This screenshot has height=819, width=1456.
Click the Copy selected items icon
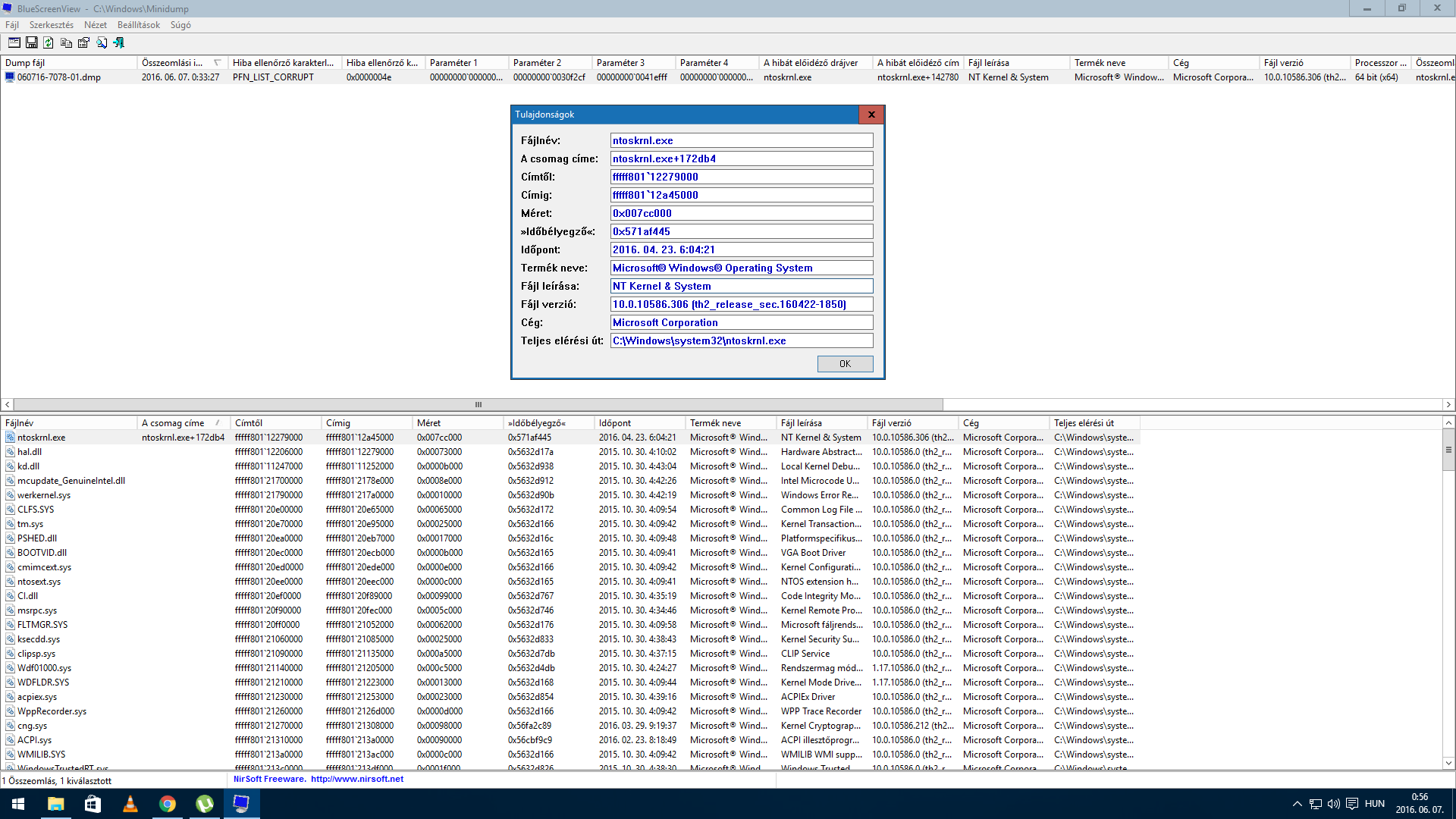click(x=66, y=42)
